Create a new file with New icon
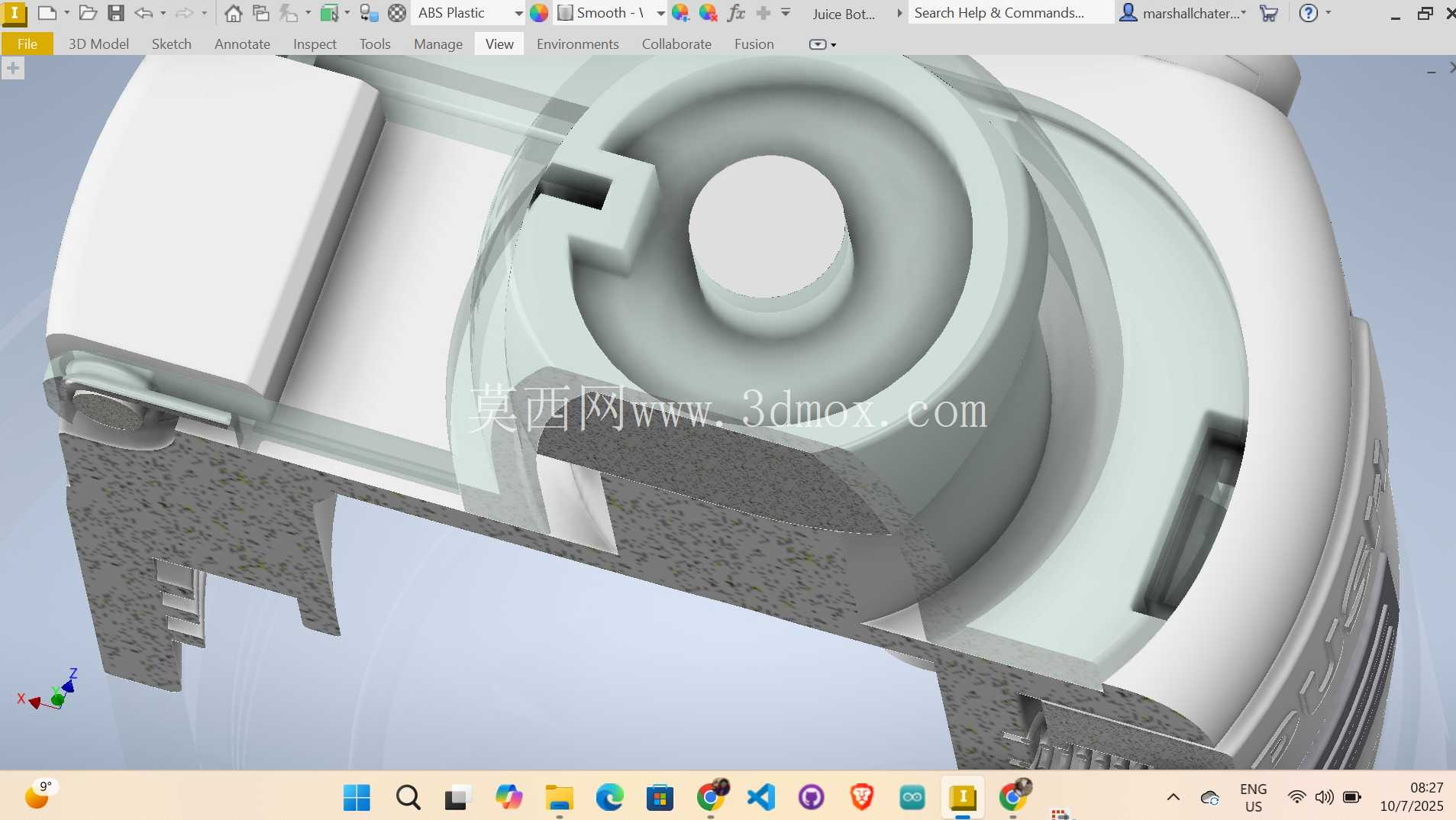This screenshot has height=820, width=1456. tap(47, 13)
